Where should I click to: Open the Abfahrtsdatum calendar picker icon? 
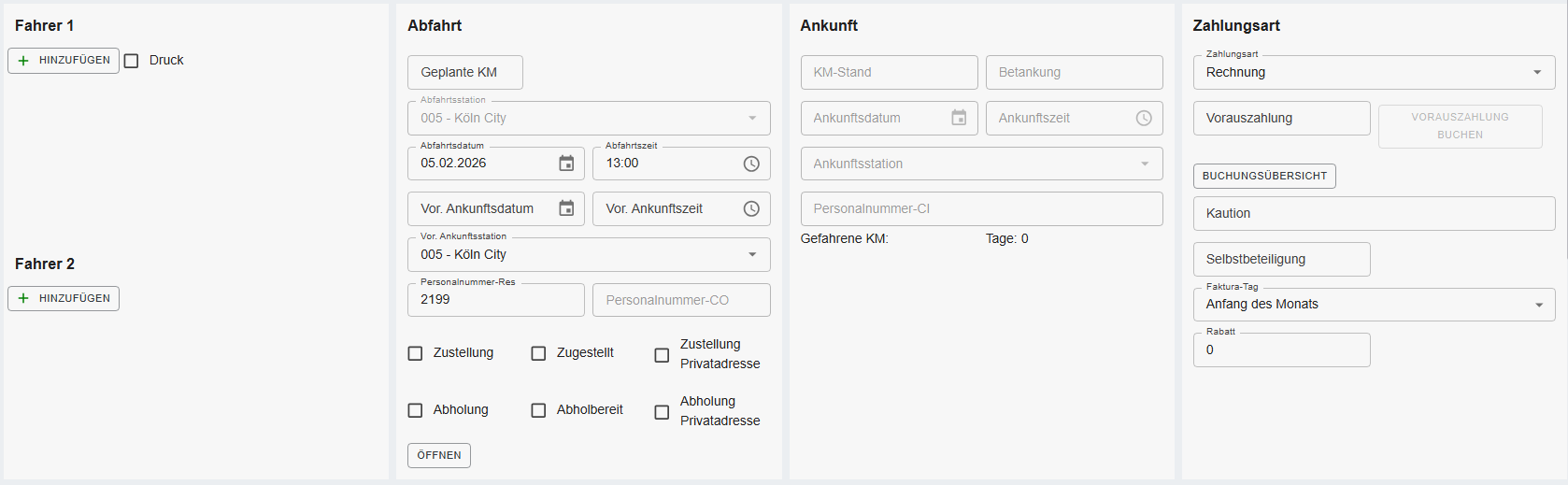566,164
